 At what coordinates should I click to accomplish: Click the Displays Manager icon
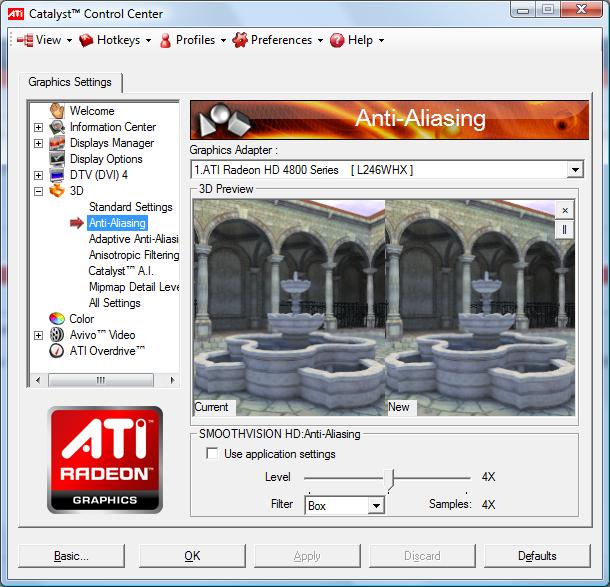pyautogui.click(x=57, y=143)
